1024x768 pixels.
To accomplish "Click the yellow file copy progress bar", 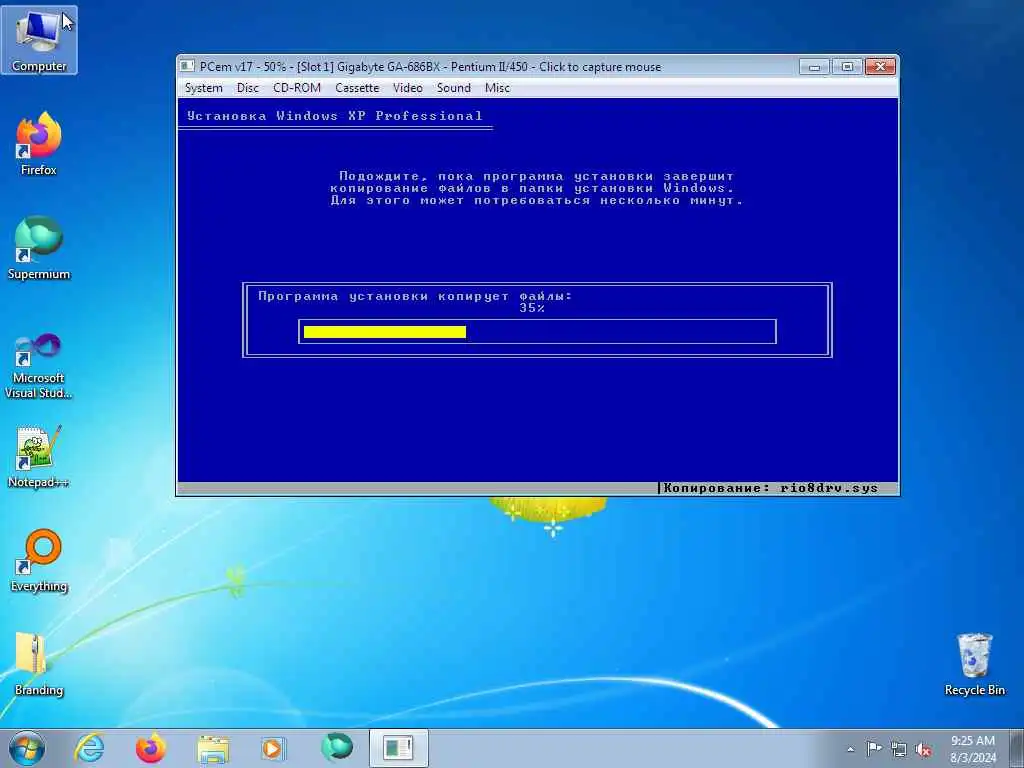I will point(385,332).
